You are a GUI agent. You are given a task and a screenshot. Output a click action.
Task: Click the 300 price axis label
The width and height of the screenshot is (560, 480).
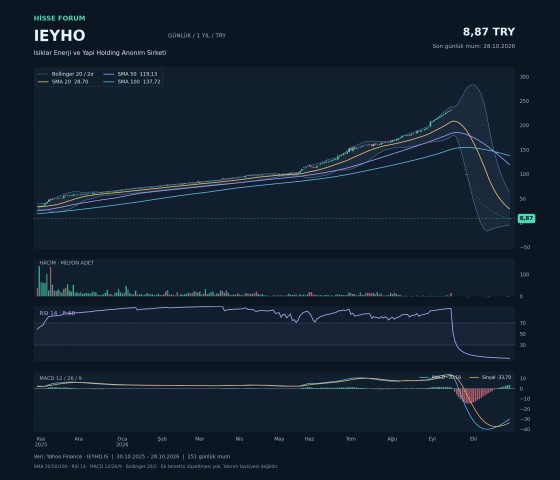pos(524,77)
